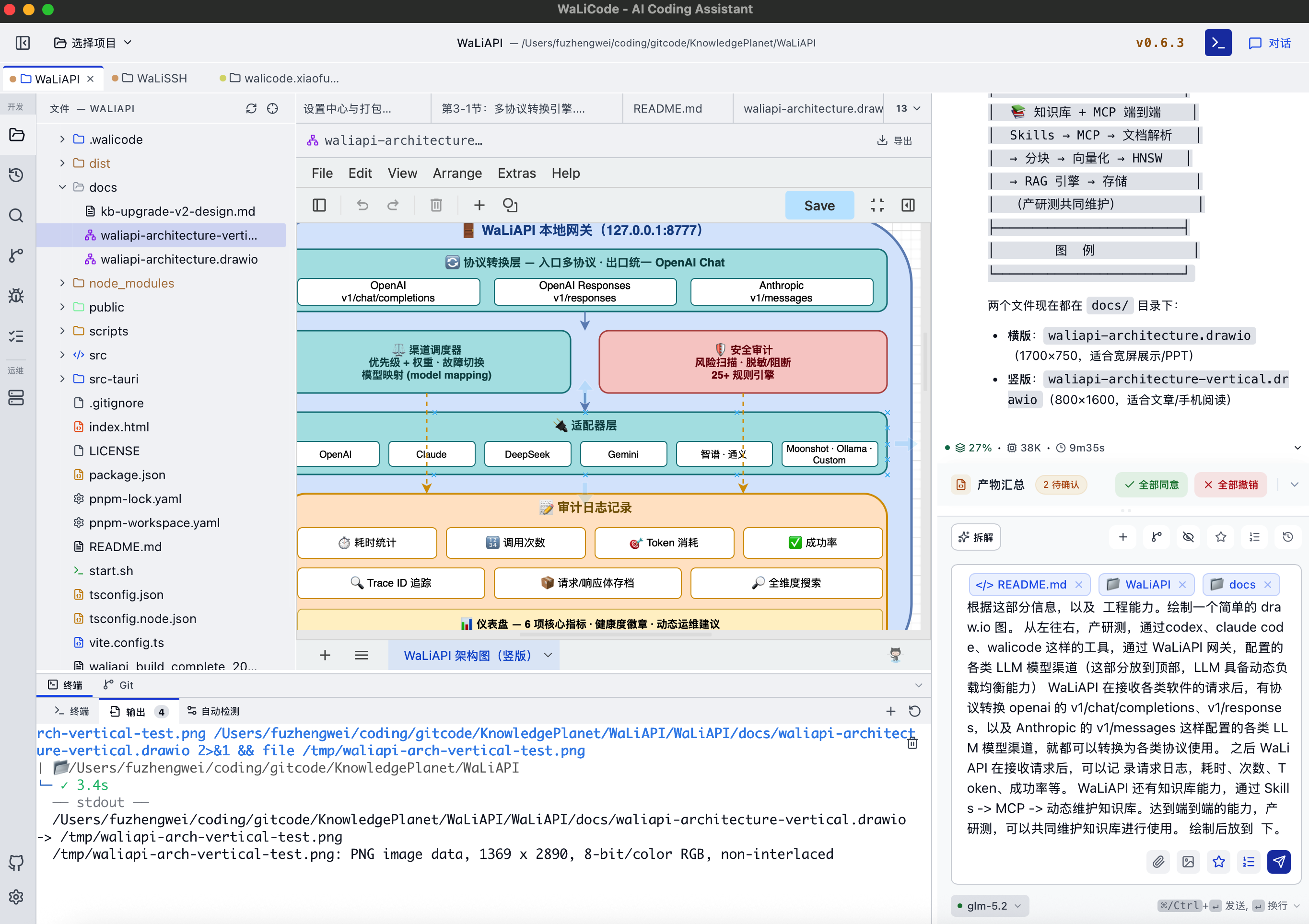Screen dimensions: 1309x924
Task: Expand the node_modules folder
Action: [62, 283]
